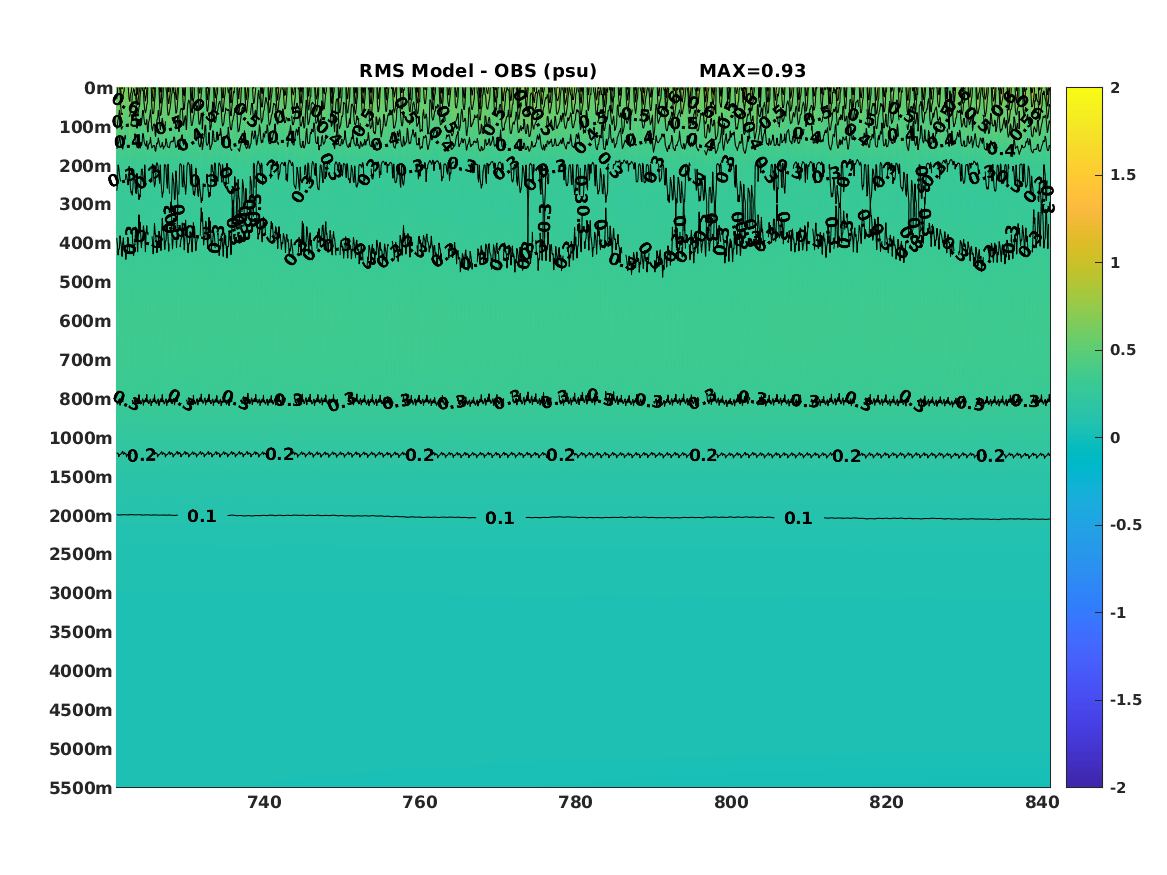
Task: Click the '780' x-axis tick label
Action: click(575, 803)
